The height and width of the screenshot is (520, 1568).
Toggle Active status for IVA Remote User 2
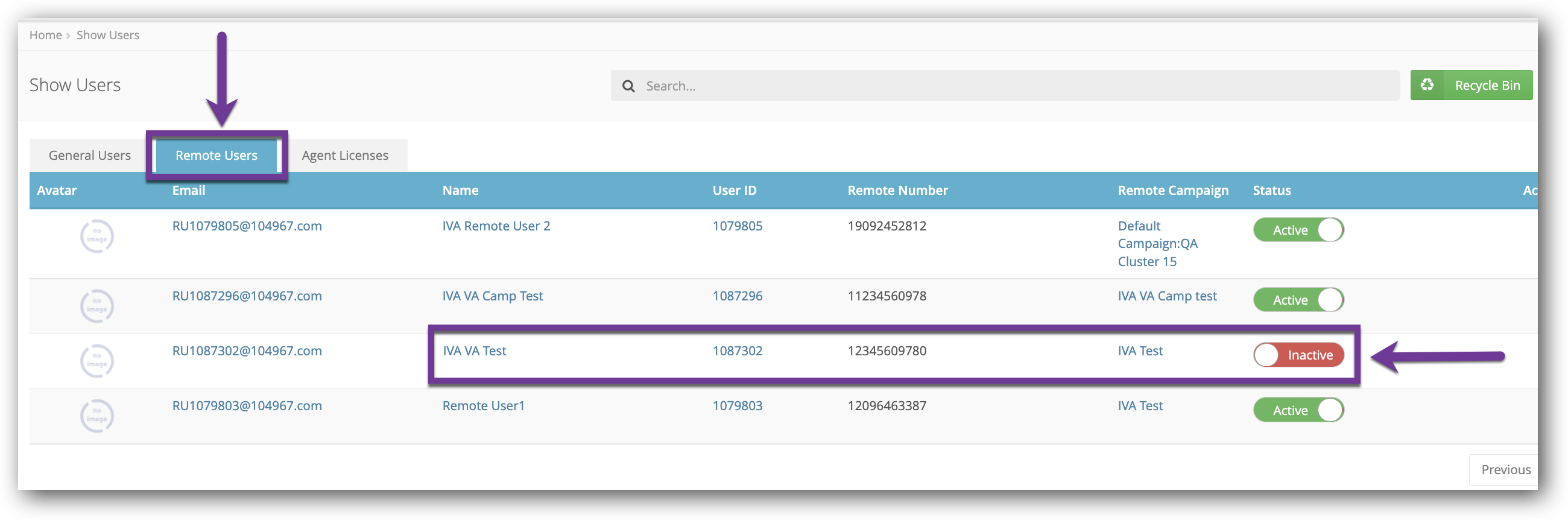(x=1298, y=230)
